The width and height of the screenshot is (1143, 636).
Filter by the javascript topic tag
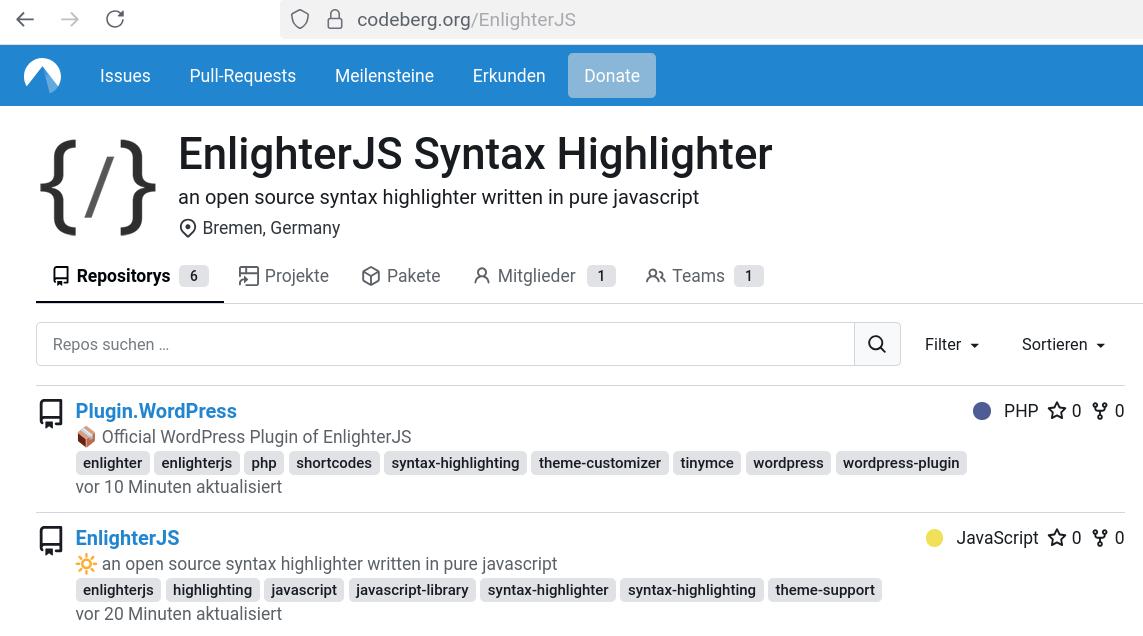(x=304, y=590)
